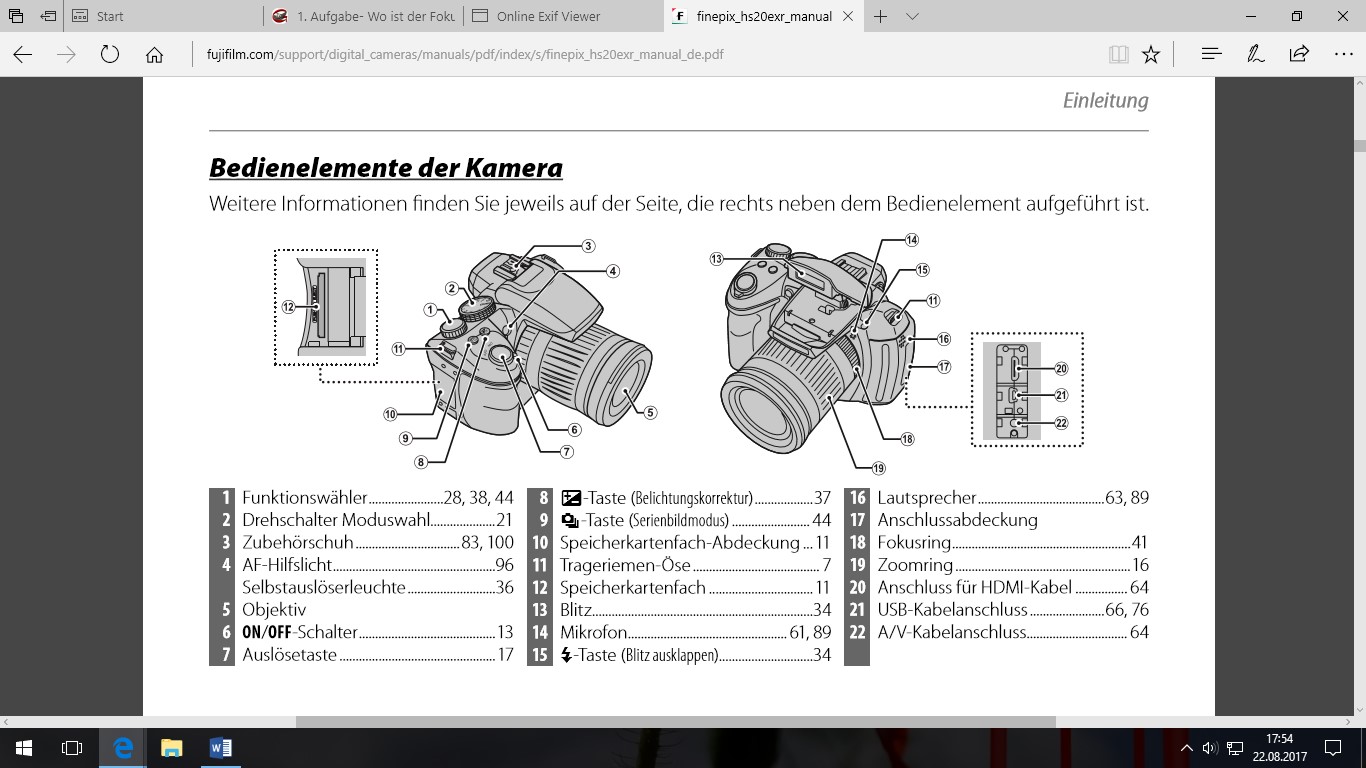Screen dimensions: 1366x768
Task: Click the 'AF-Hilfslicht' entry
Action: coord(287,565)
